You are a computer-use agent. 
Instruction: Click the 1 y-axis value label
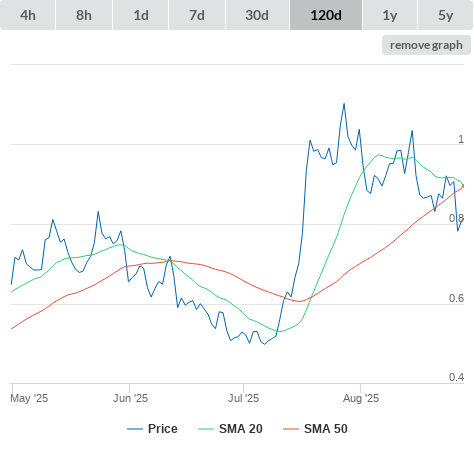tap(461, 139)
